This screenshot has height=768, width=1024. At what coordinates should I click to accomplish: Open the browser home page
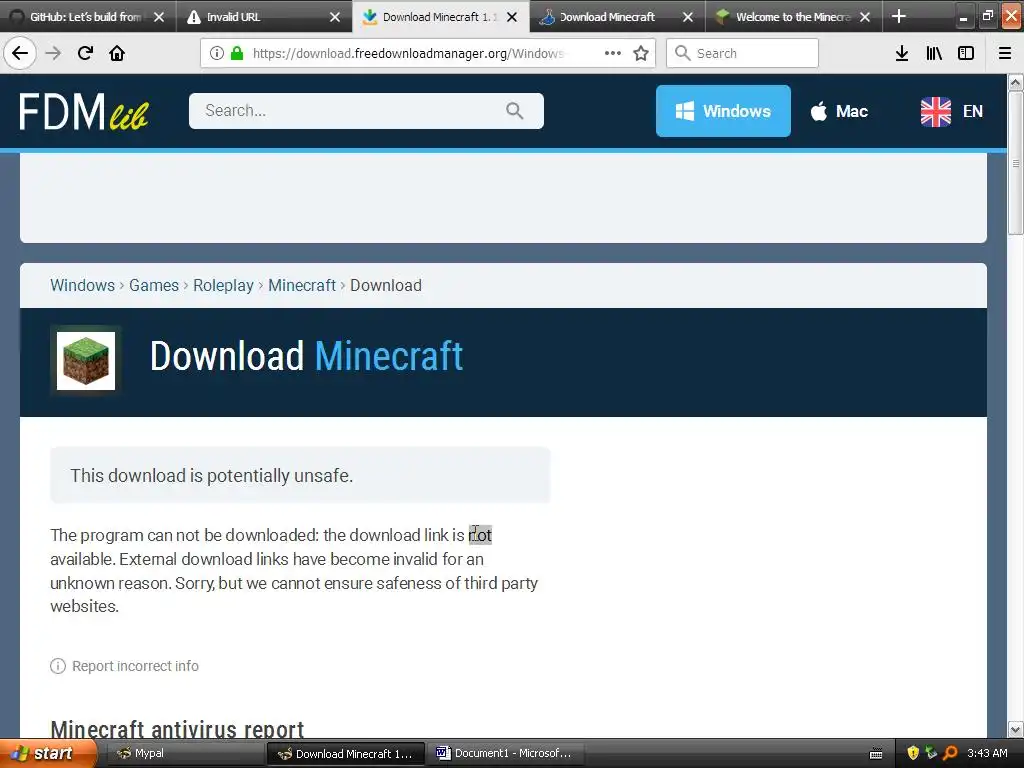[117, 53]
